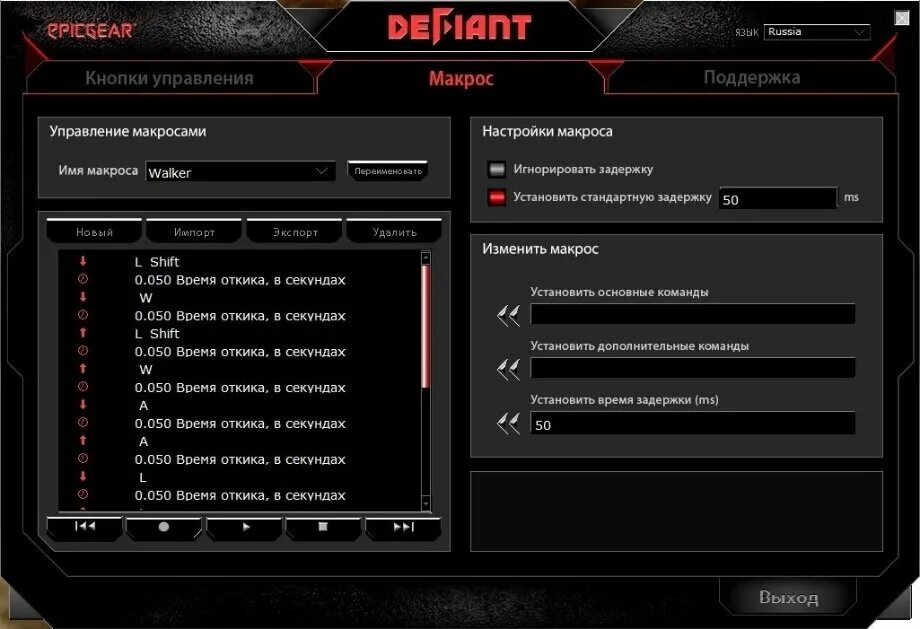Image resolution: width=920 pixels, height=629 pixels.
Task: Click the Переименовать button
Action: (x=388, y=171)
